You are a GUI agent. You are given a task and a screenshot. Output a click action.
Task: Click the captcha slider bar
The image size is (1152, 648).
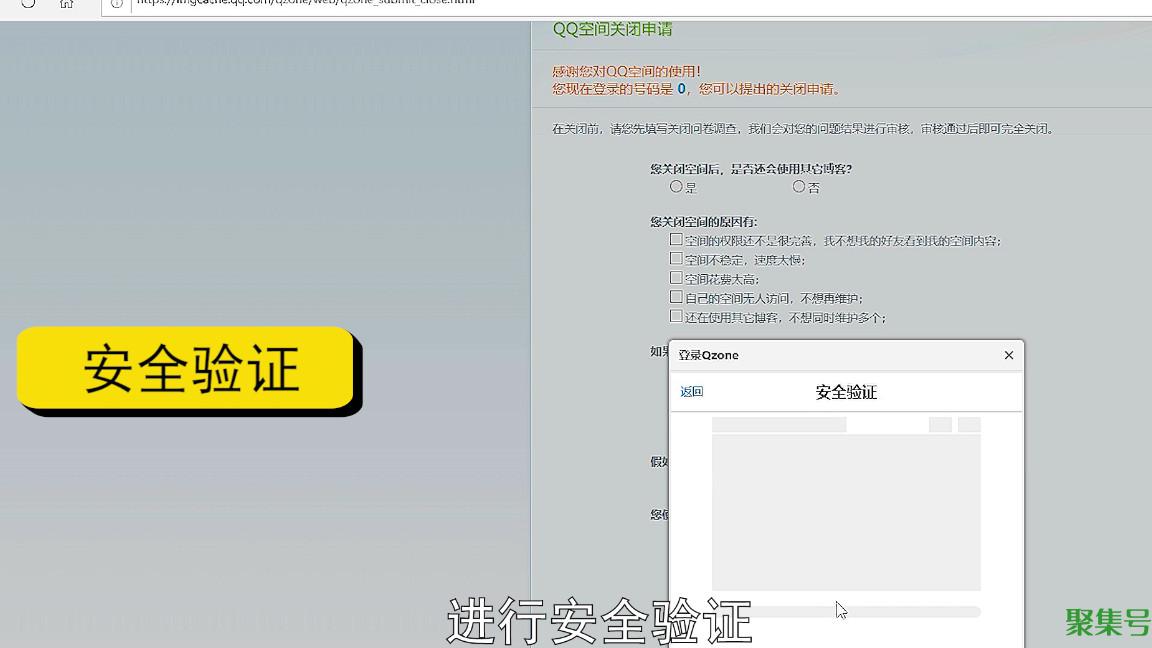(846, 611)
